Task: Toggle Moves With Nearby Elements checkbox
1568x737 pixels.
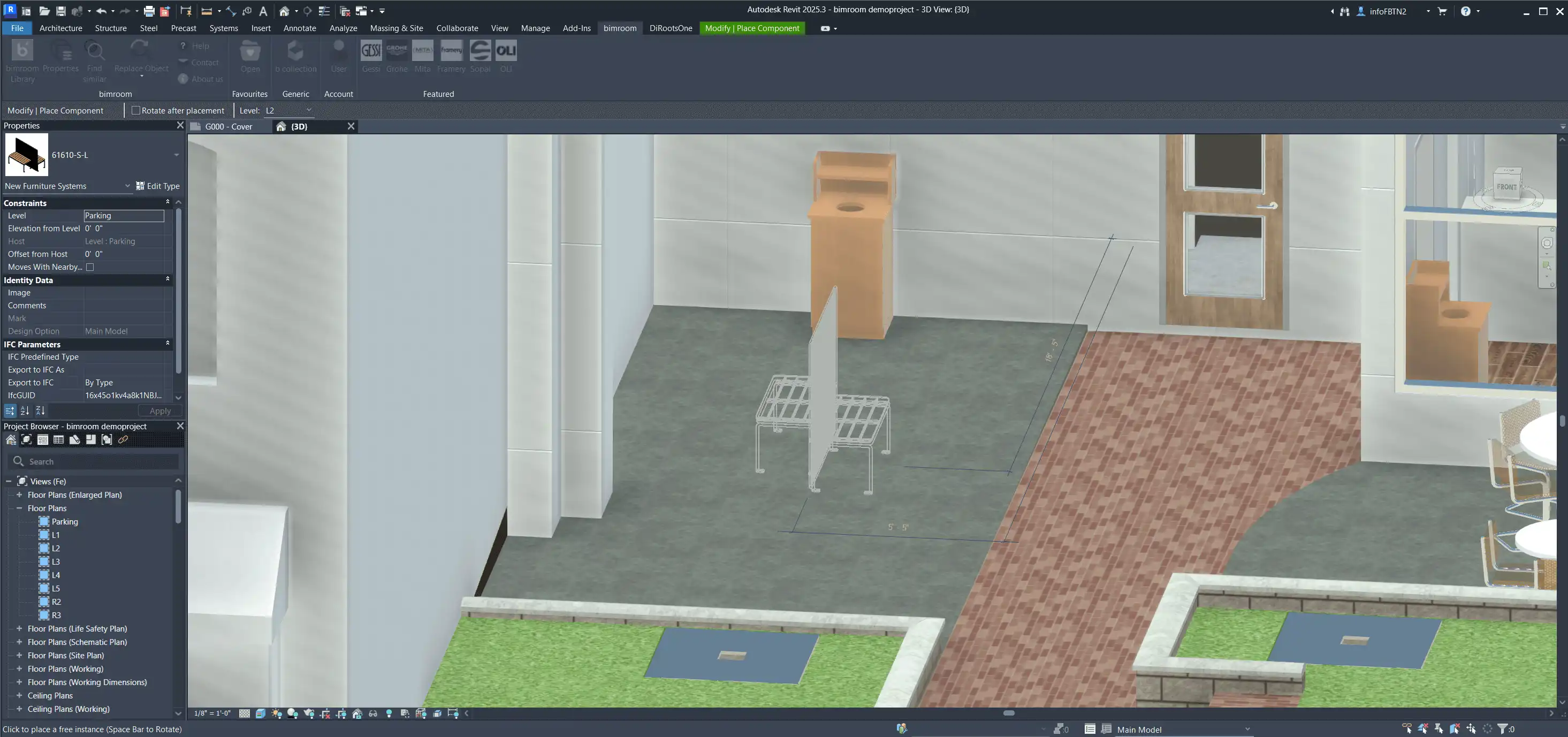Action: pyautogui.click(x=90, y=267)
